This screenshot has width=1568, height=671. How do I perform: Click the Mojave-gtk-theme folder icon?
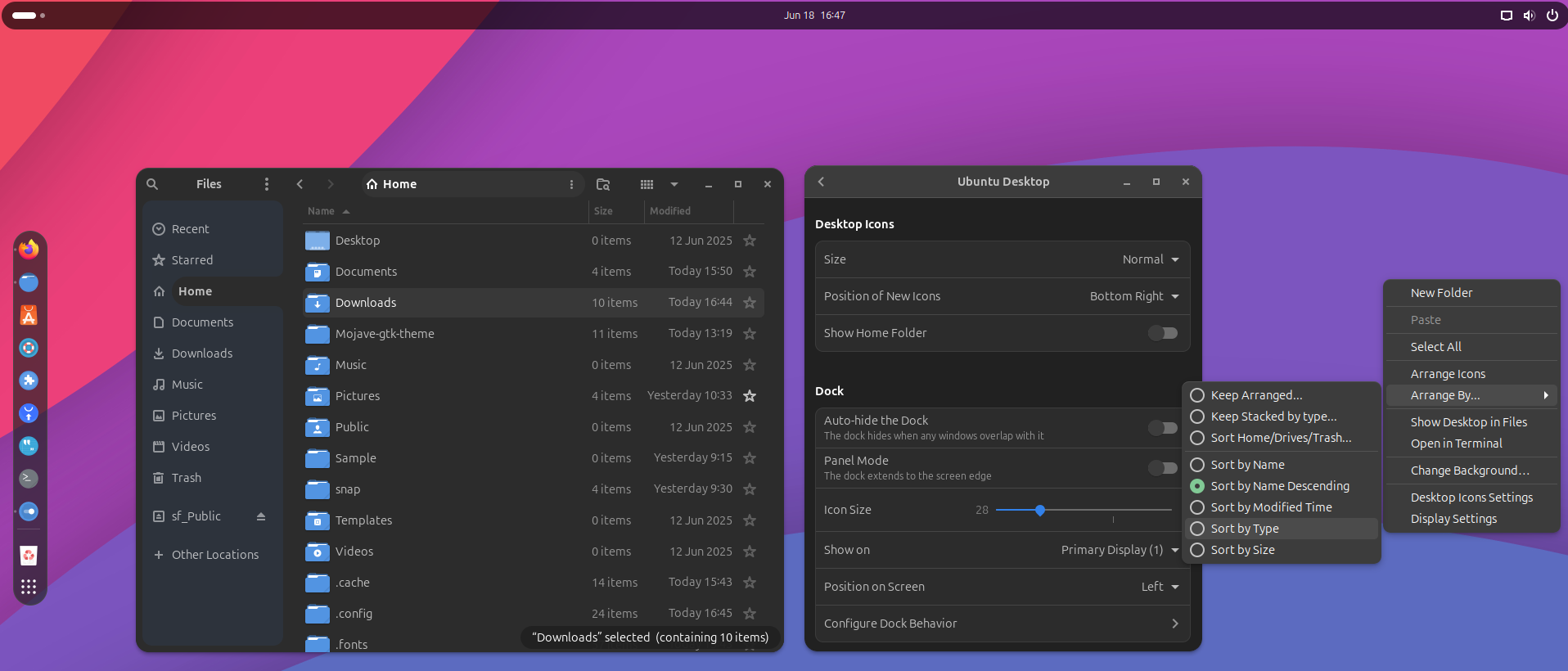click(318, 334)
